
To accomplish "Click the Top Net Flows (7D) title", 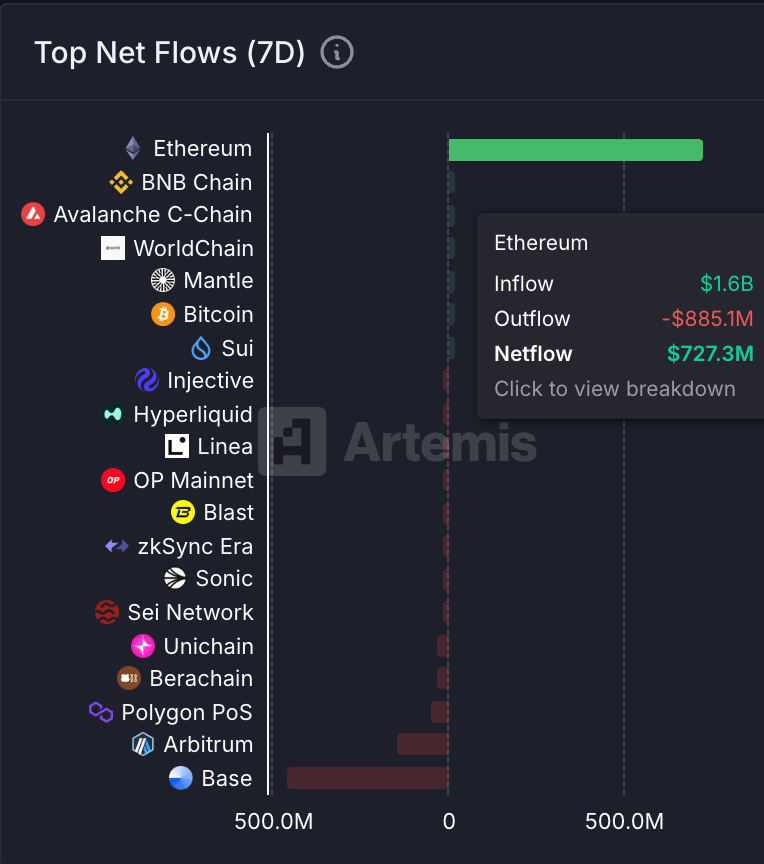I will (170, 53).
